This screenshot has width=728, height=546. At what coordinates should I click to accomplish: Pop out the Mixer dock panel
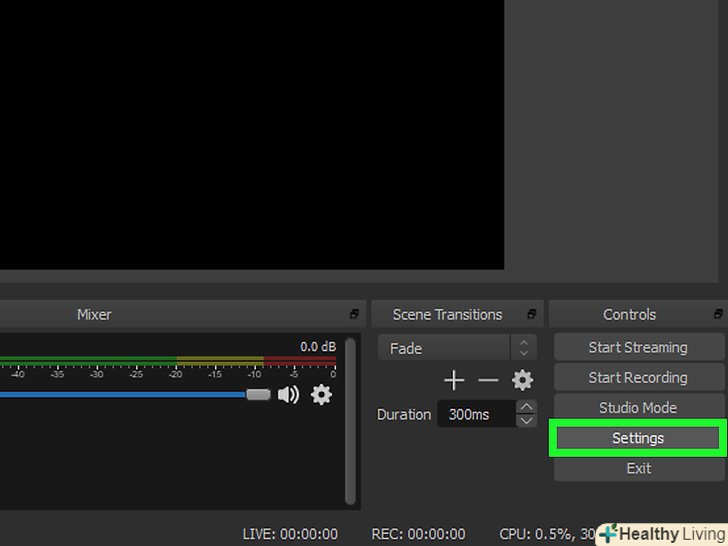coord(354,314)
